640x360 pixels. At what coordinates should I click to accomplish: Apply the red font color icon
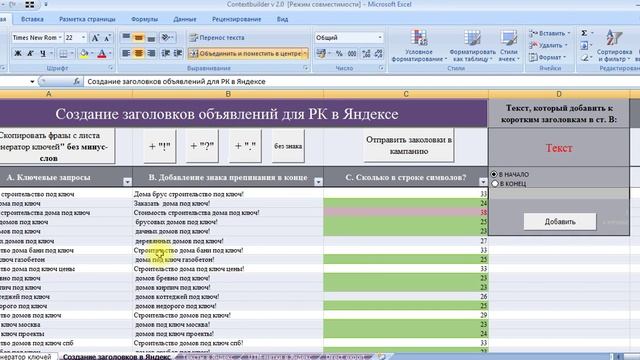[102, 53]
